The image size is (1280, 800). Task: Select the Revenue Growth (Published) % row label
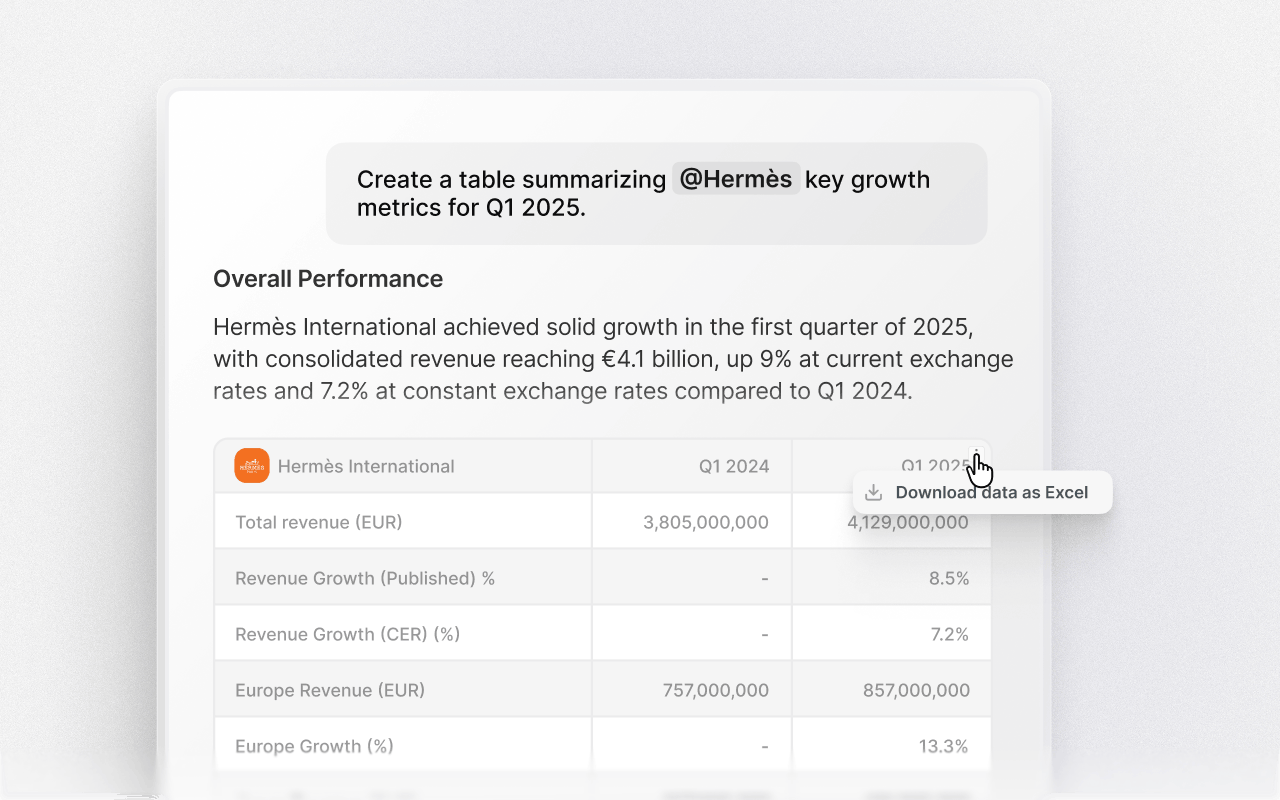tap(365, 578)
